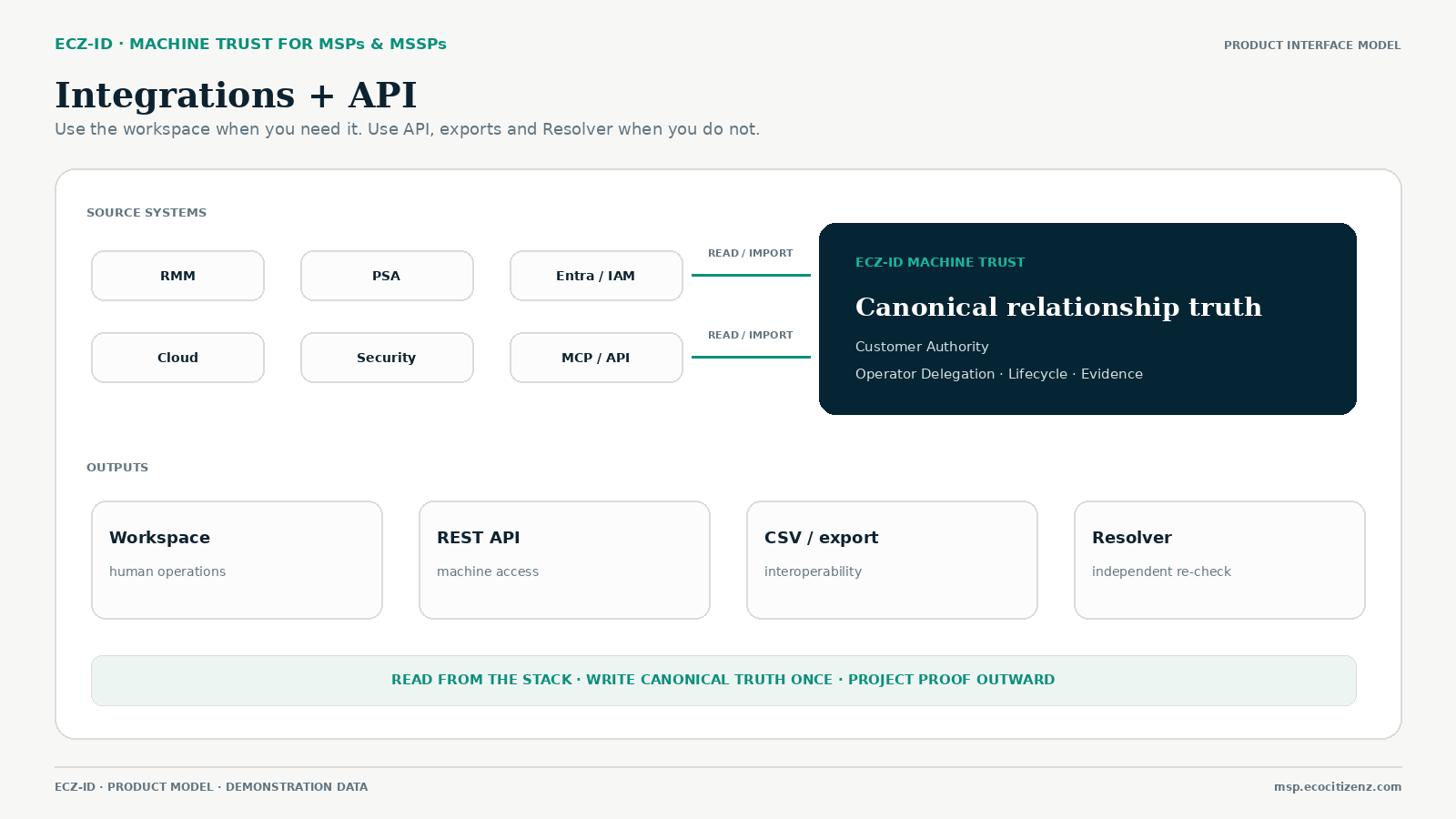Image resolution: width=1456 pixels, height=819 pixels.
Task: Click the 'machine access' caption
Action: [488, 571]
